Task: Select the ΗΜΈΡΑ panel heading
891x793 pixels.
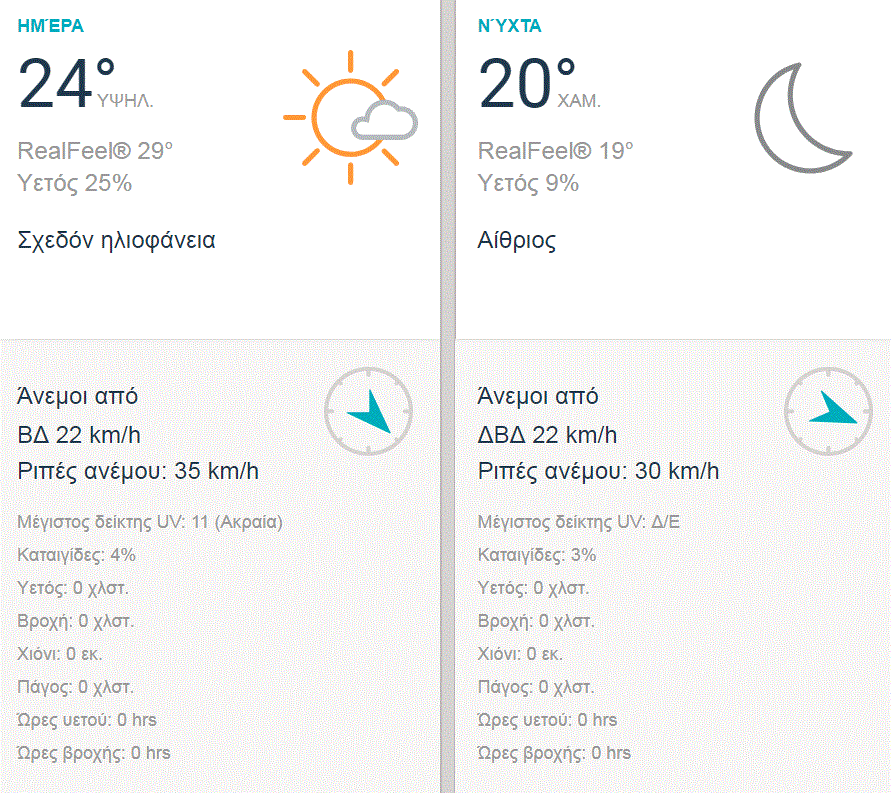Action: pyautogui.click(x=51, y=26)
